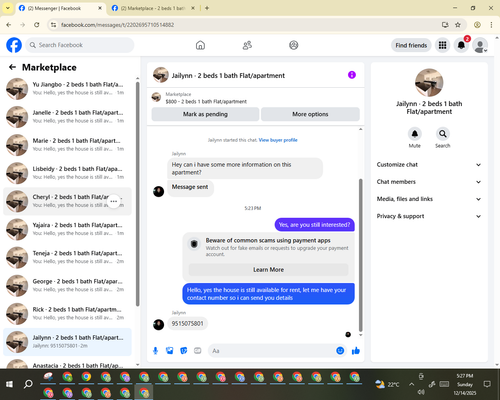Open the Lisbeidy conversation
The height and width of the screenshot is (400, 500).
click(68, 173)
